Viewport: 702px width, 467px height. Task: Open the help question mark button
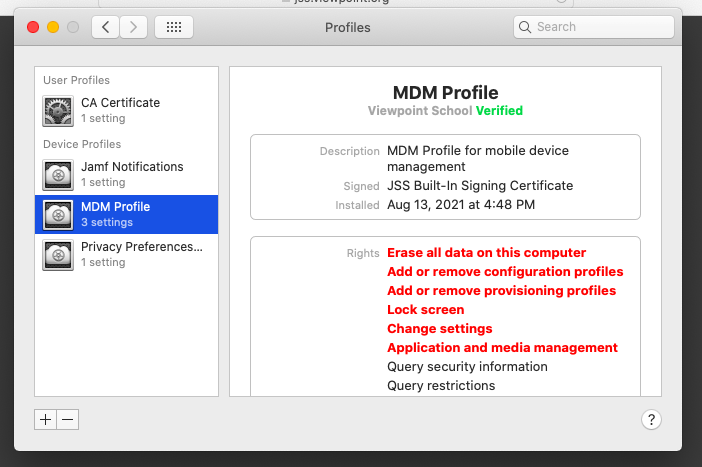pos(651,420)
